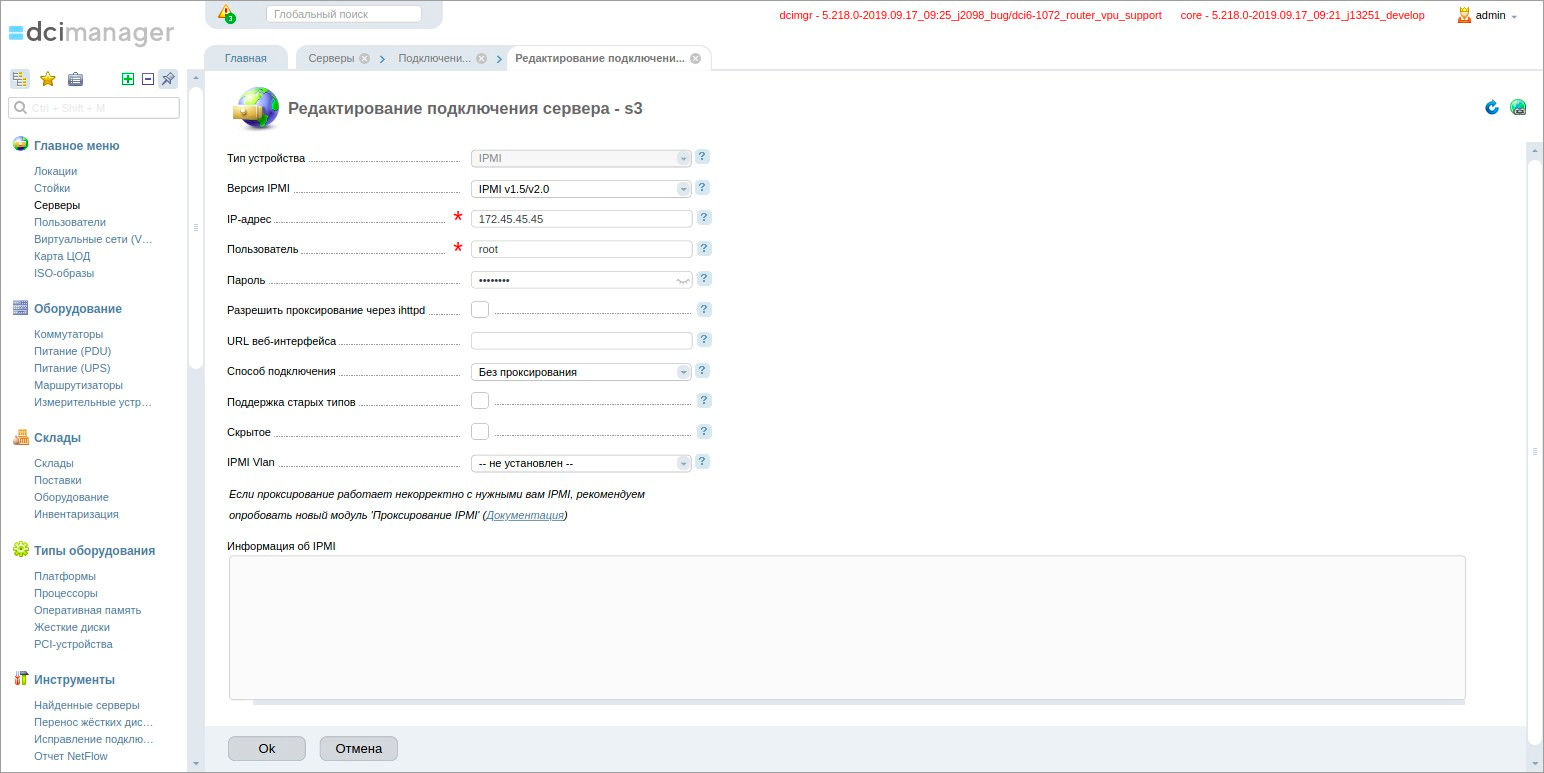Open the favorites star icon
Image resolution: width=1544 pixels, height=773 pixels.
point(47,78)
